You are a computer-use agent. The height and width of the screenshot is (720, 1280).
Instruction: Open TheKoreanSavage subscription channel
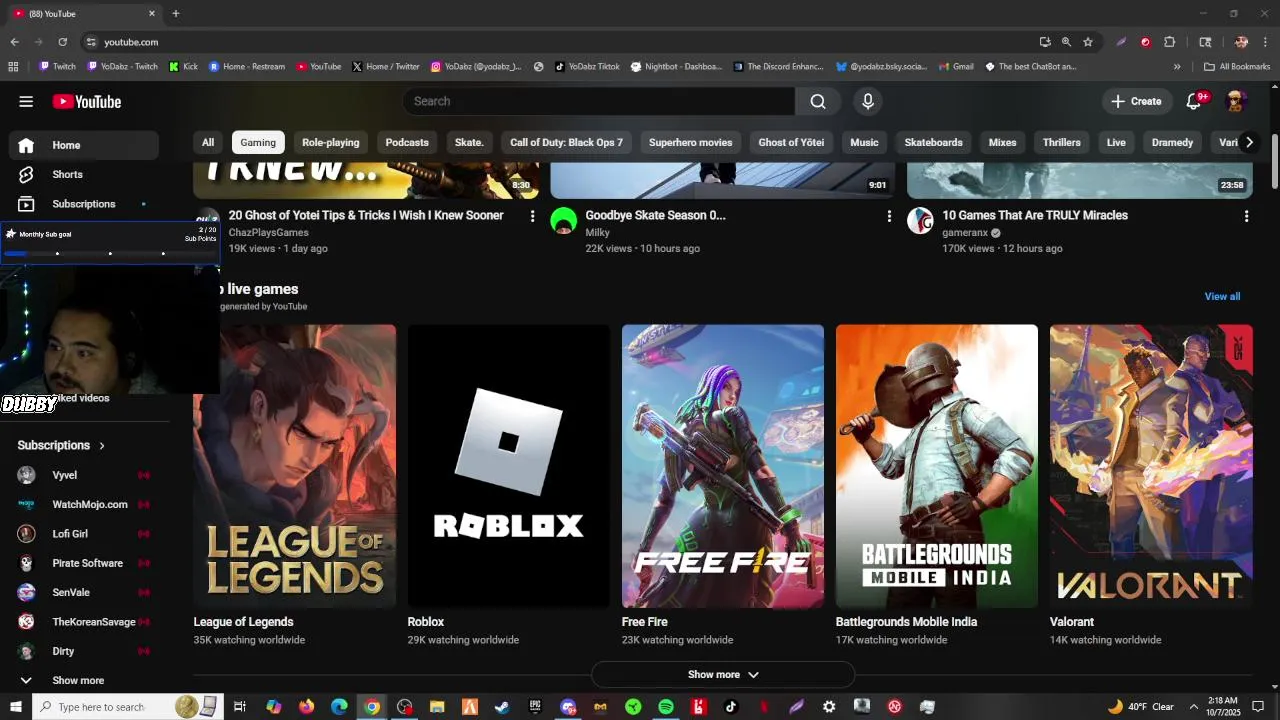click(x=84, y=622)
